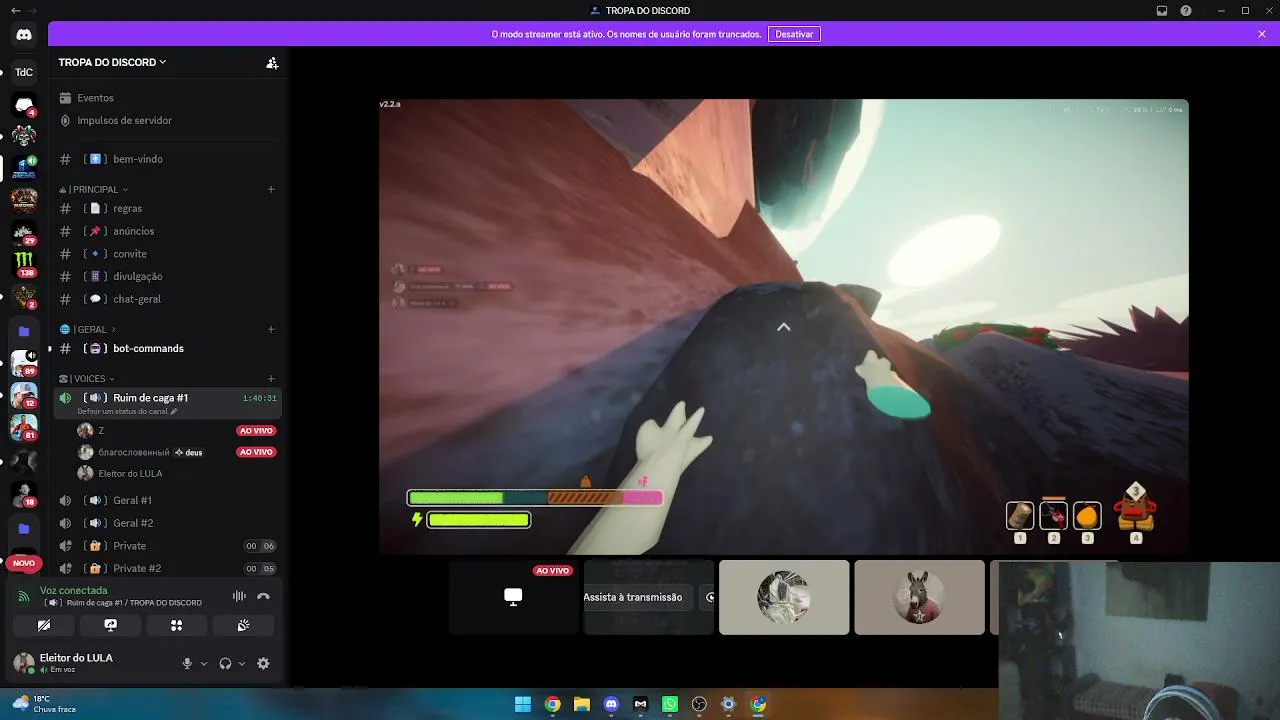Go back using the title bar arrow
This screenshot has height=720, width=1280.
click(x=15, y=11)
